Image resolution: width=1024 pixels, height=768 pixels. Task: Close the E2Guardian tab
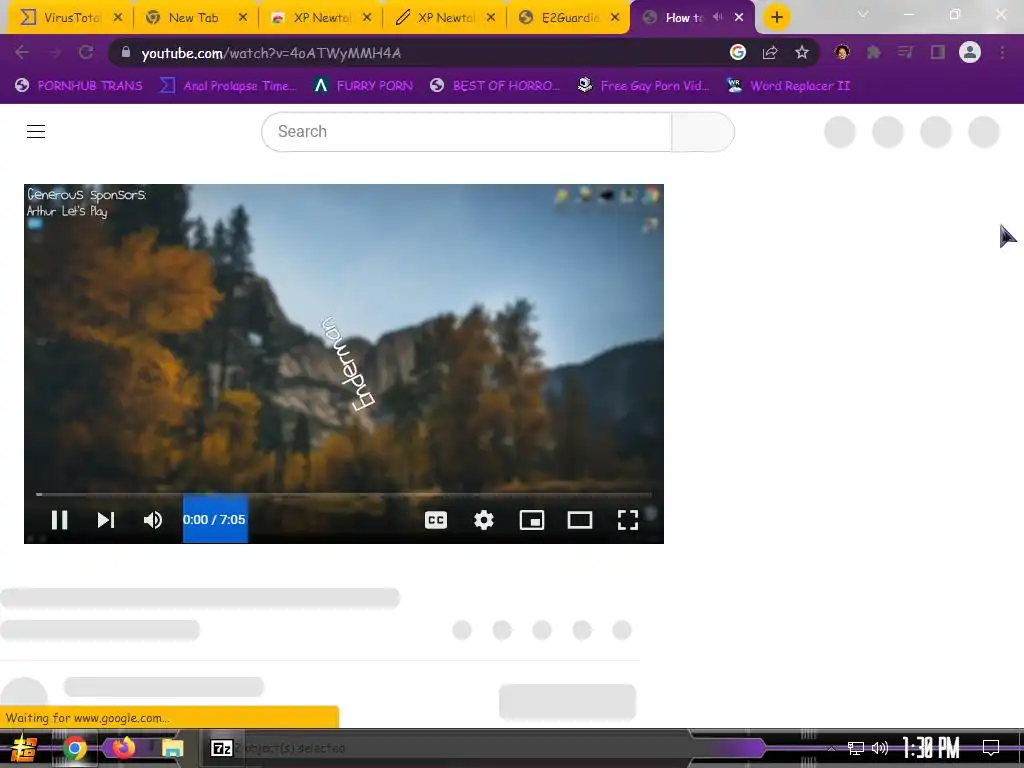pos(615,18)
